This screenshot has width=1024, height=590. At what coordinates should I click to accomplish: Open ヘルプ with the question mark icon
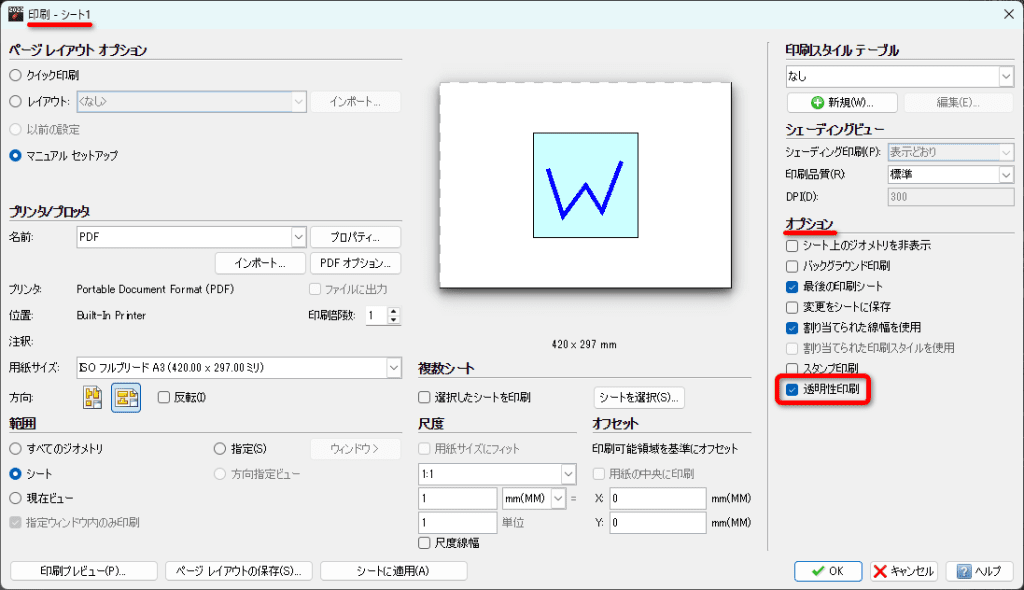980,571
